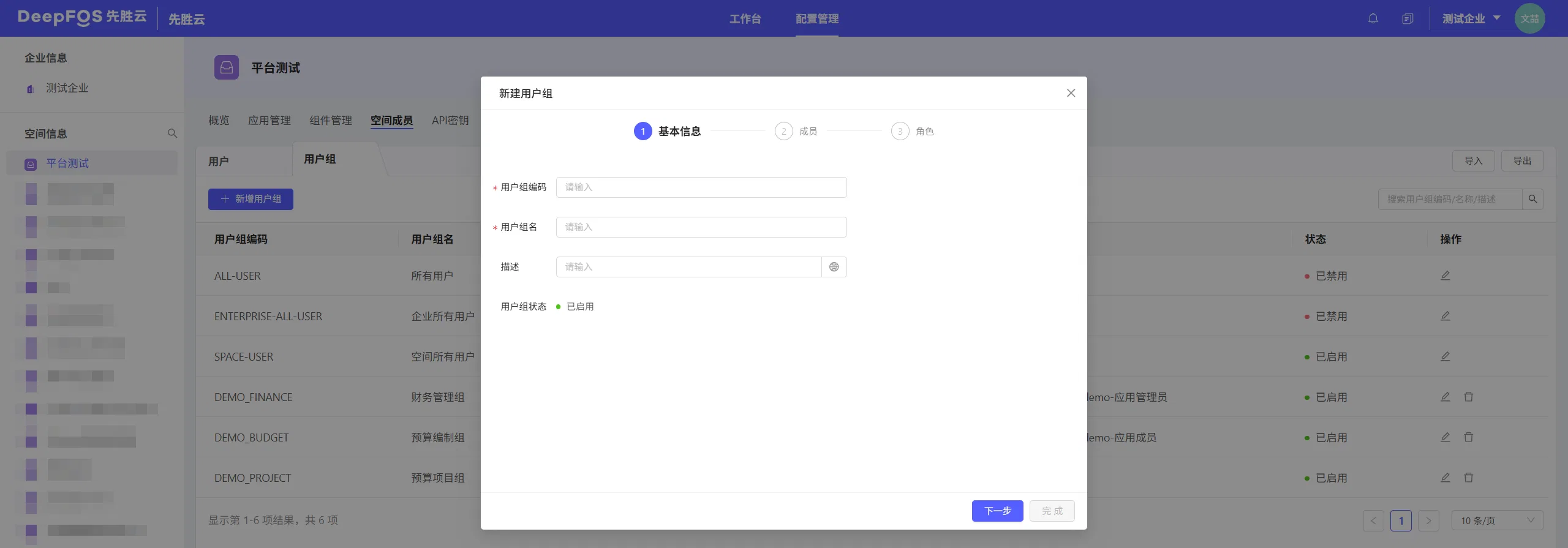Screen dimensions: 1568x548
Task: Edit the ENTERPRISE-ALL-USER row
Action: 1445,316
